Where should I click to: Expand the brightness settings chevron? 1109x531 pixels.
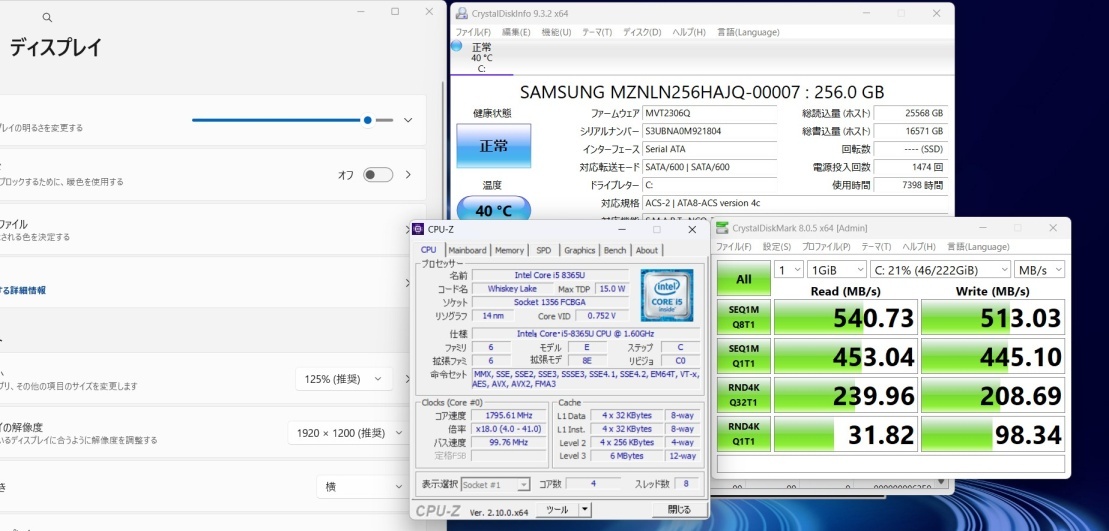(x=408, y=120)
